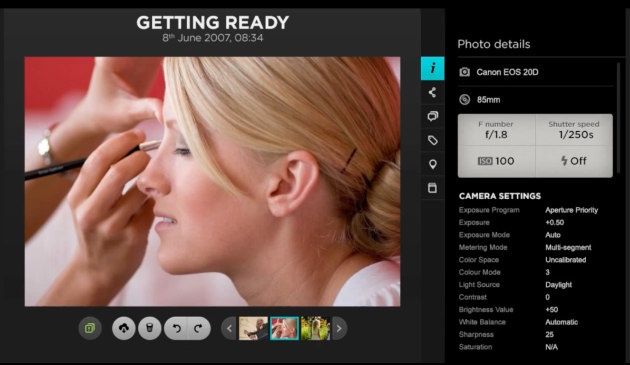The height and width of the screenshot is (365, 630).
Task: Select the garden thumbnail
Action: click(x=315, y=328)
